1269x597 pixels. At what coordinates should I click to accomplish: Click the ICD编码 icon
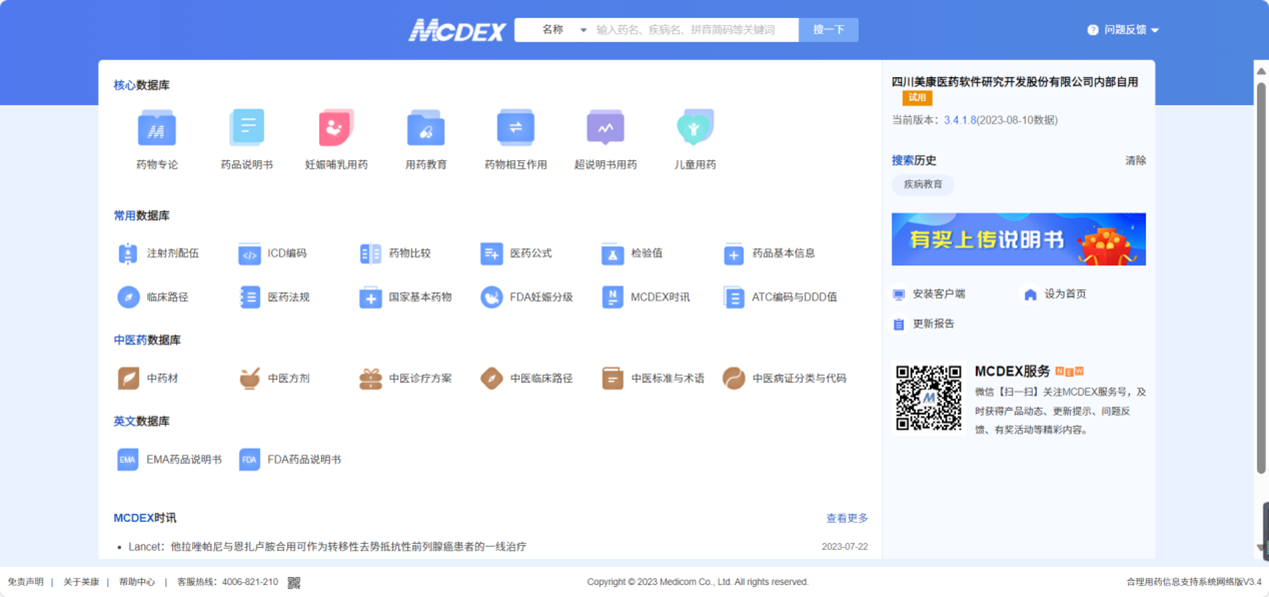click(249, 254)
